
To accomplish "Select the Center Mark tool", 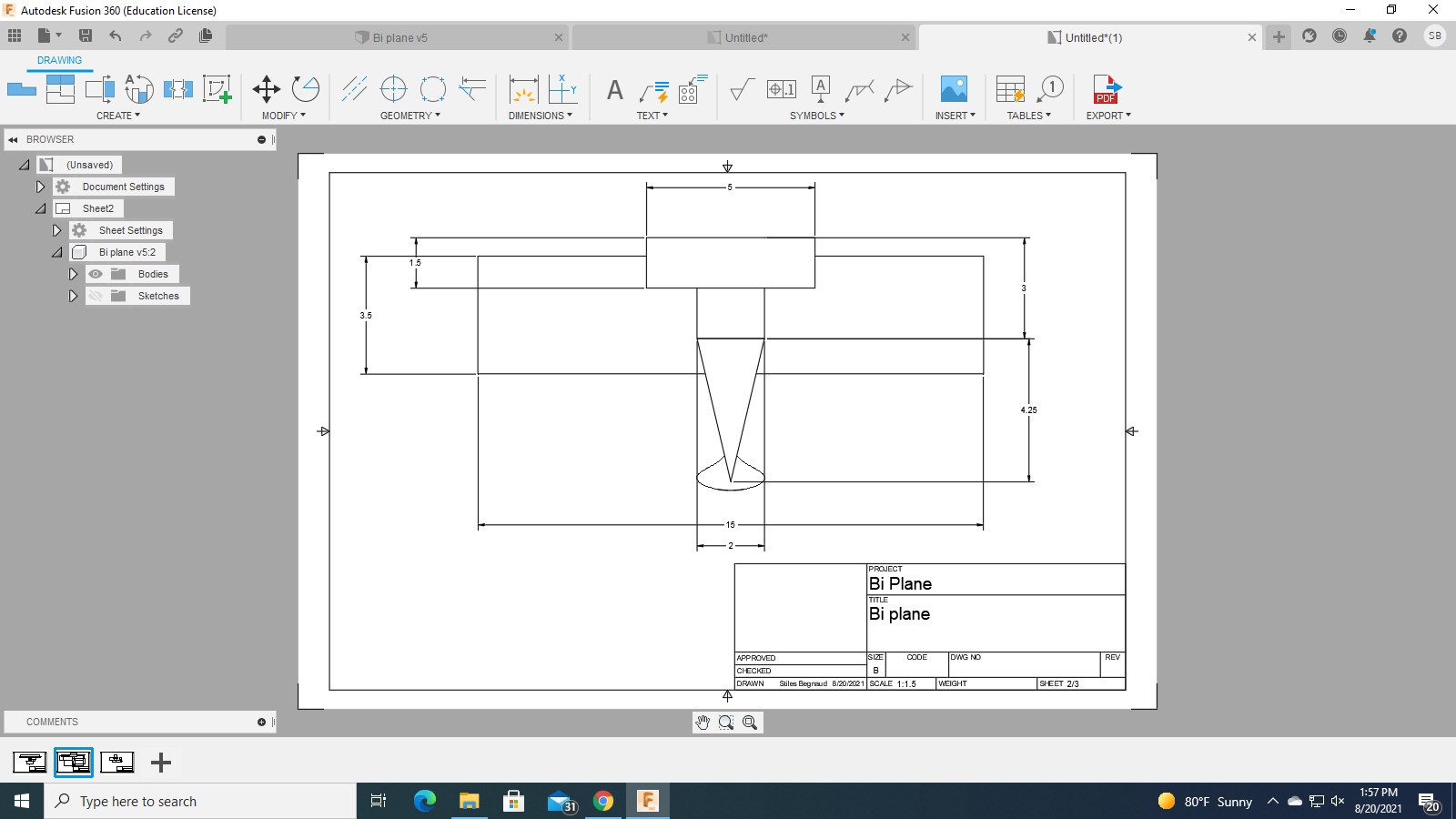I will (x=393, y=88).
